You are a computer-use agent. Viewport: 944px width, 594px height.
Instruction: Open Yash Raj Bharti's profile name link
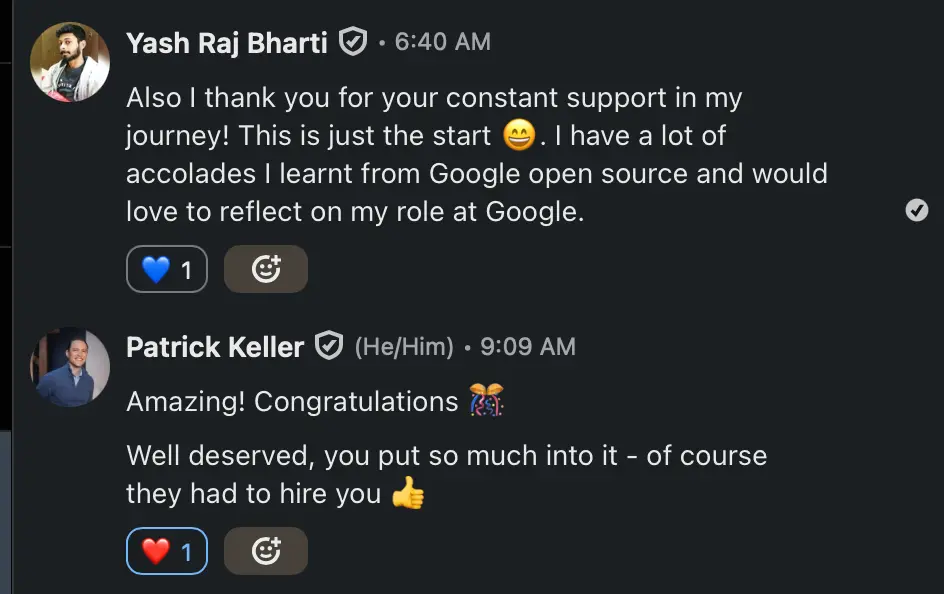(227, 42)
